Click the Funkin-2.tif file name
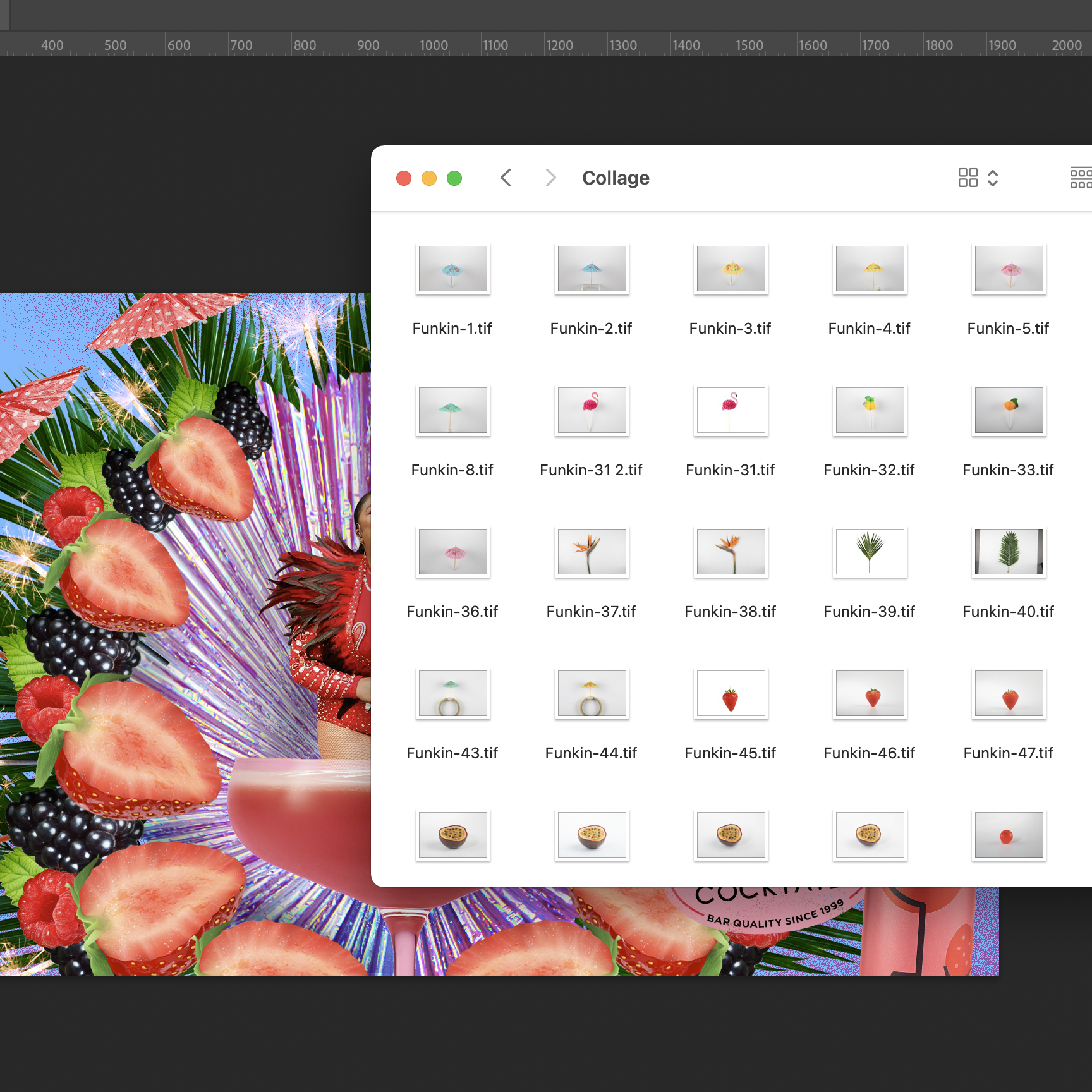The image size is (1092, 1092). tap(591, 329)
